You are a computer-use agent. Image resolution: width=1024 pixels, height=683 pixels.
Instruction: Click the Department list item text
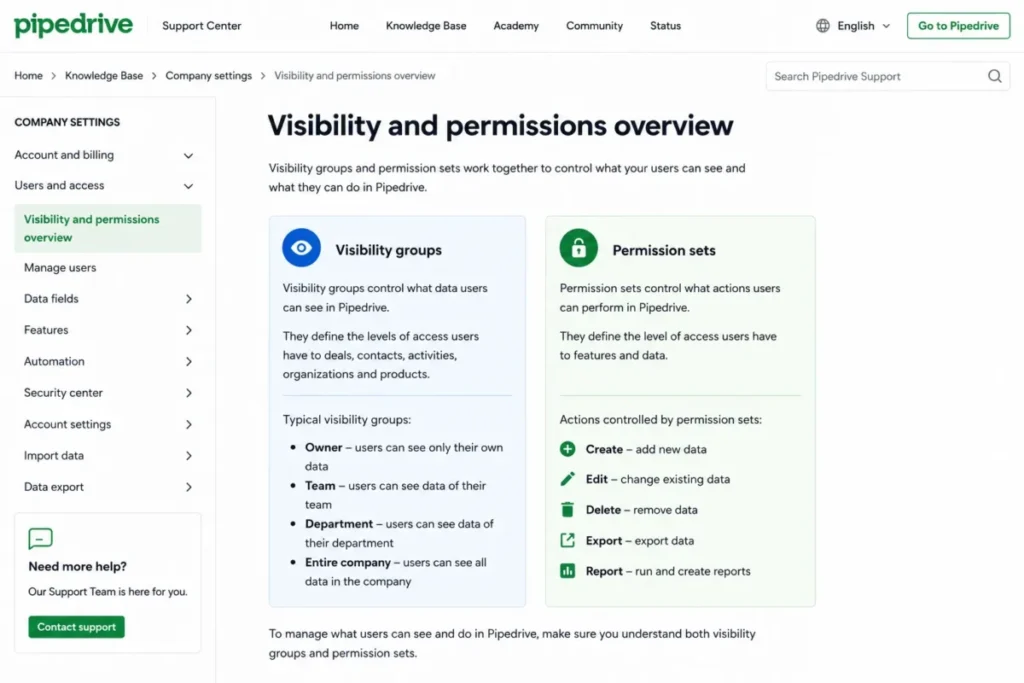[x=399, y=533]
